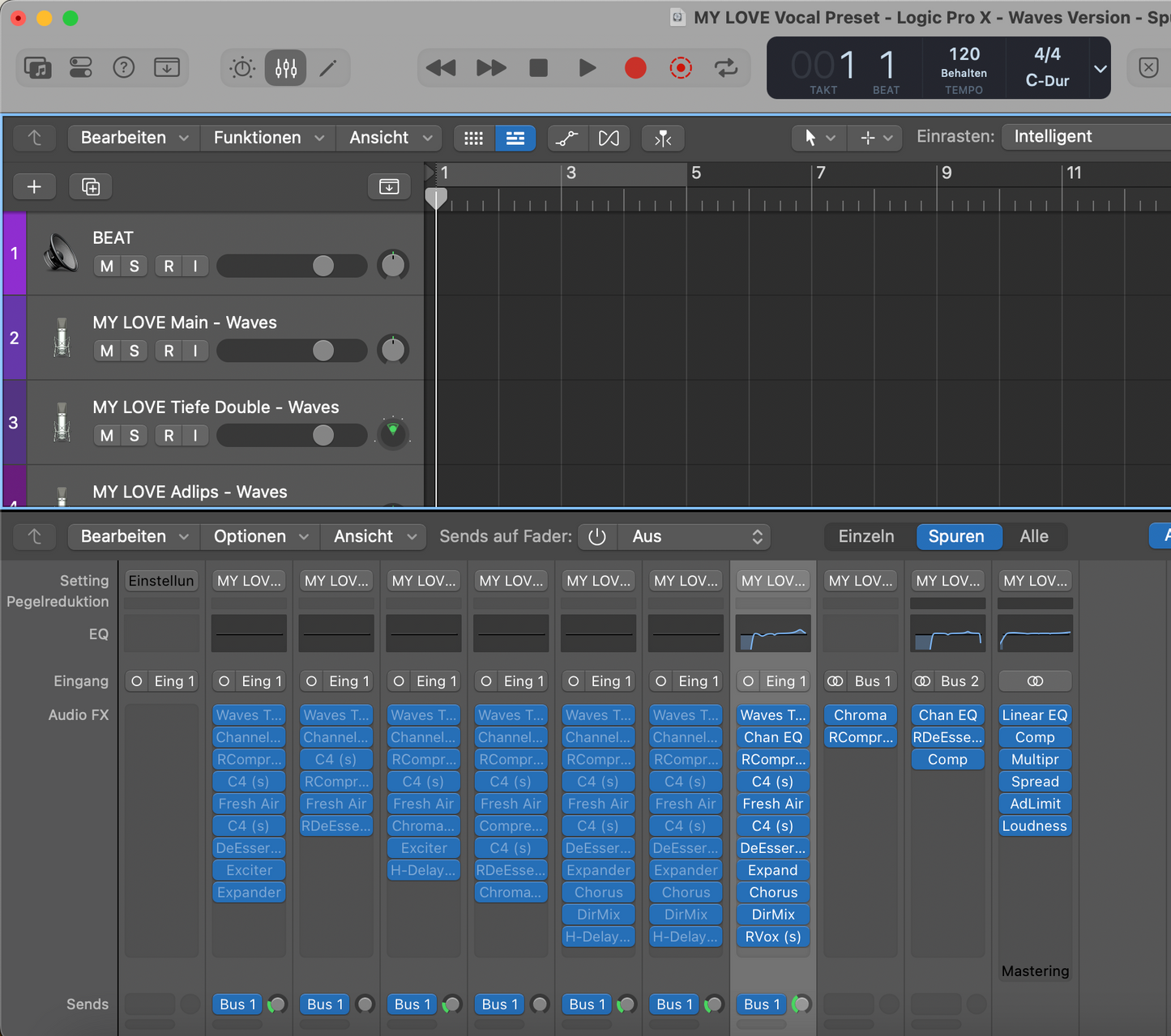Click the red Record button
1171x1036 pixels.
635,68
